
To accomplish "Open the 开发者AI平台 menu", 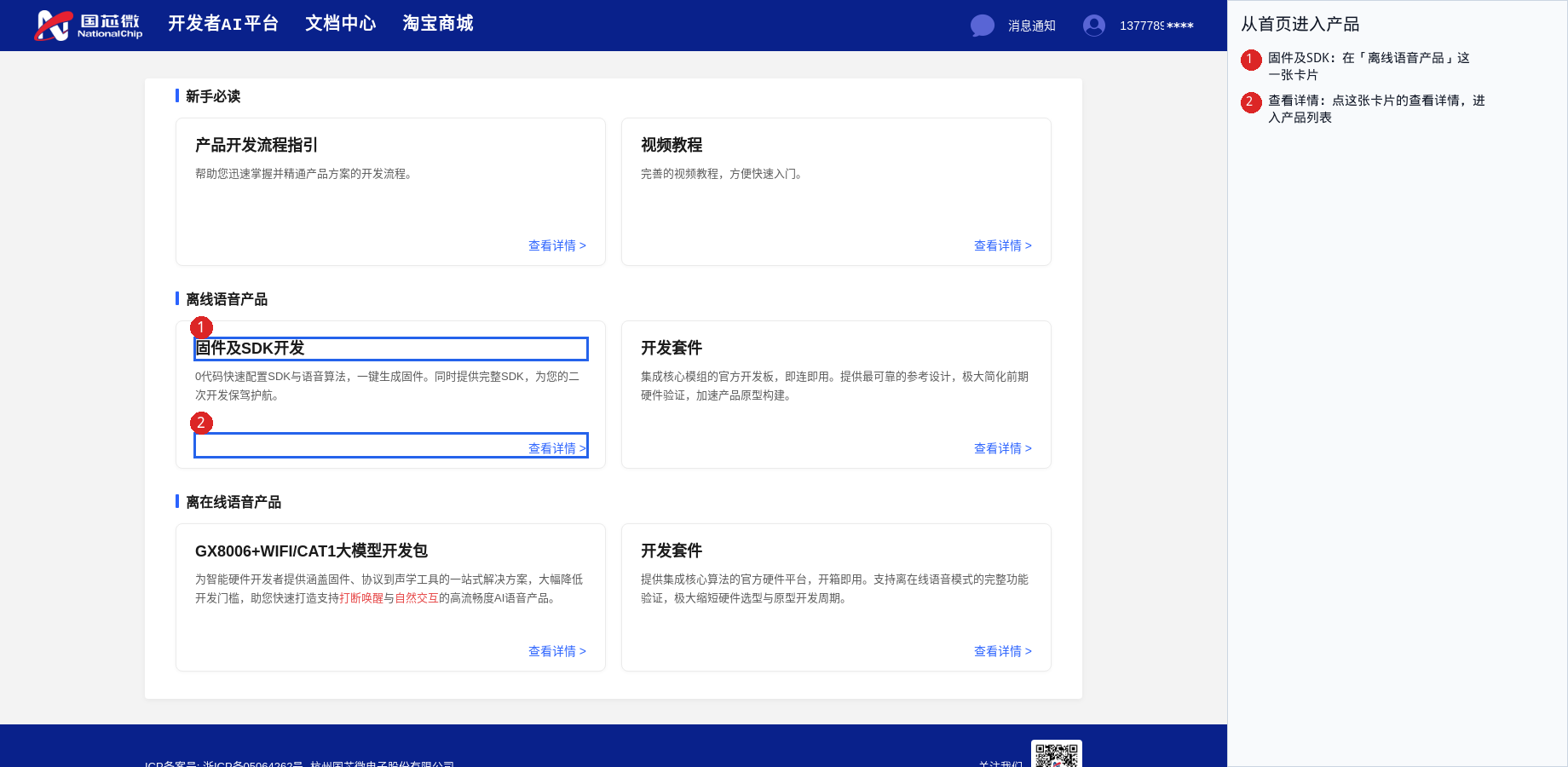I will click(x=223, y=24).
